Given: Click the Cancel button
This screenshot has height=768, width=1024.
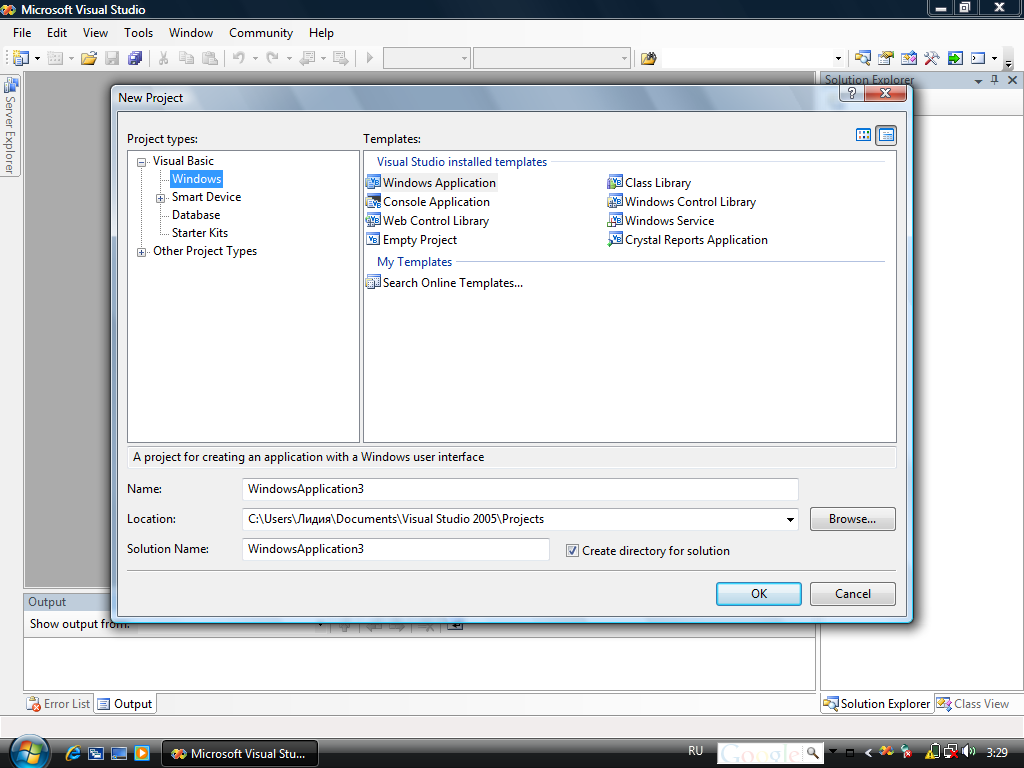Looking at the screenshot, I should (853, 594).
